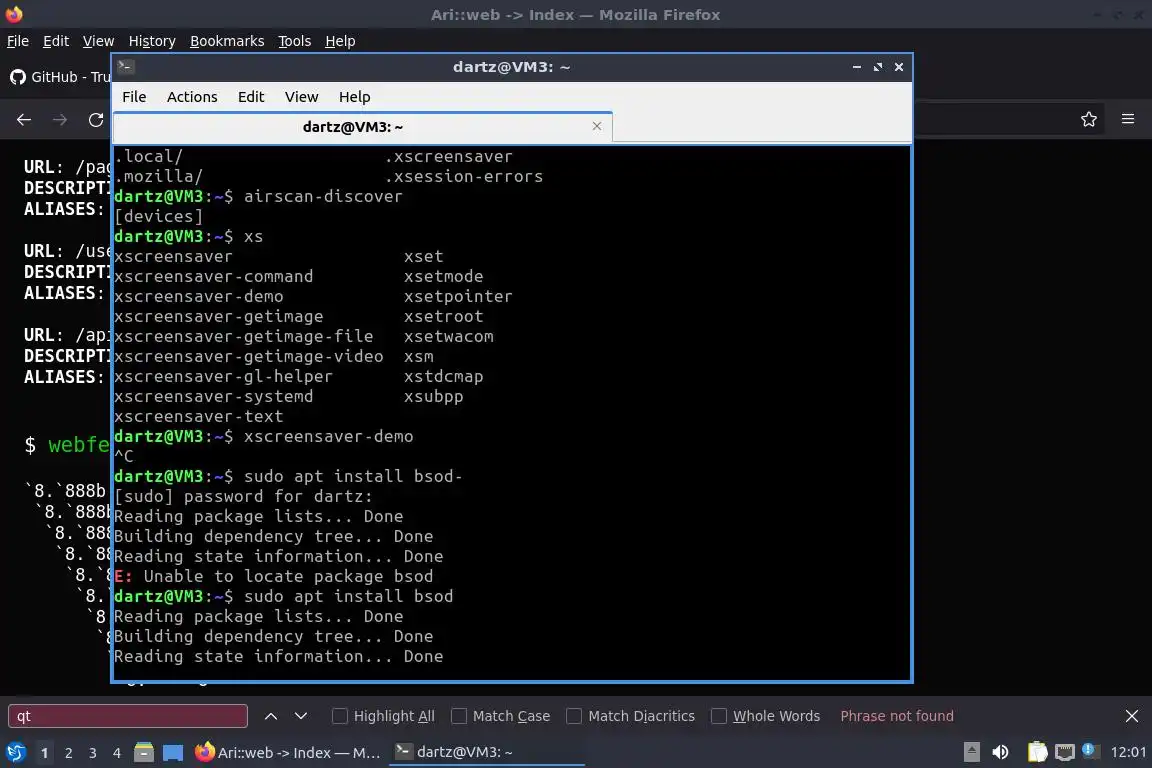This screenshot has width=1152, height=768.
Task: Enable Whole Words checkbox
Action: tap(719, 716)
